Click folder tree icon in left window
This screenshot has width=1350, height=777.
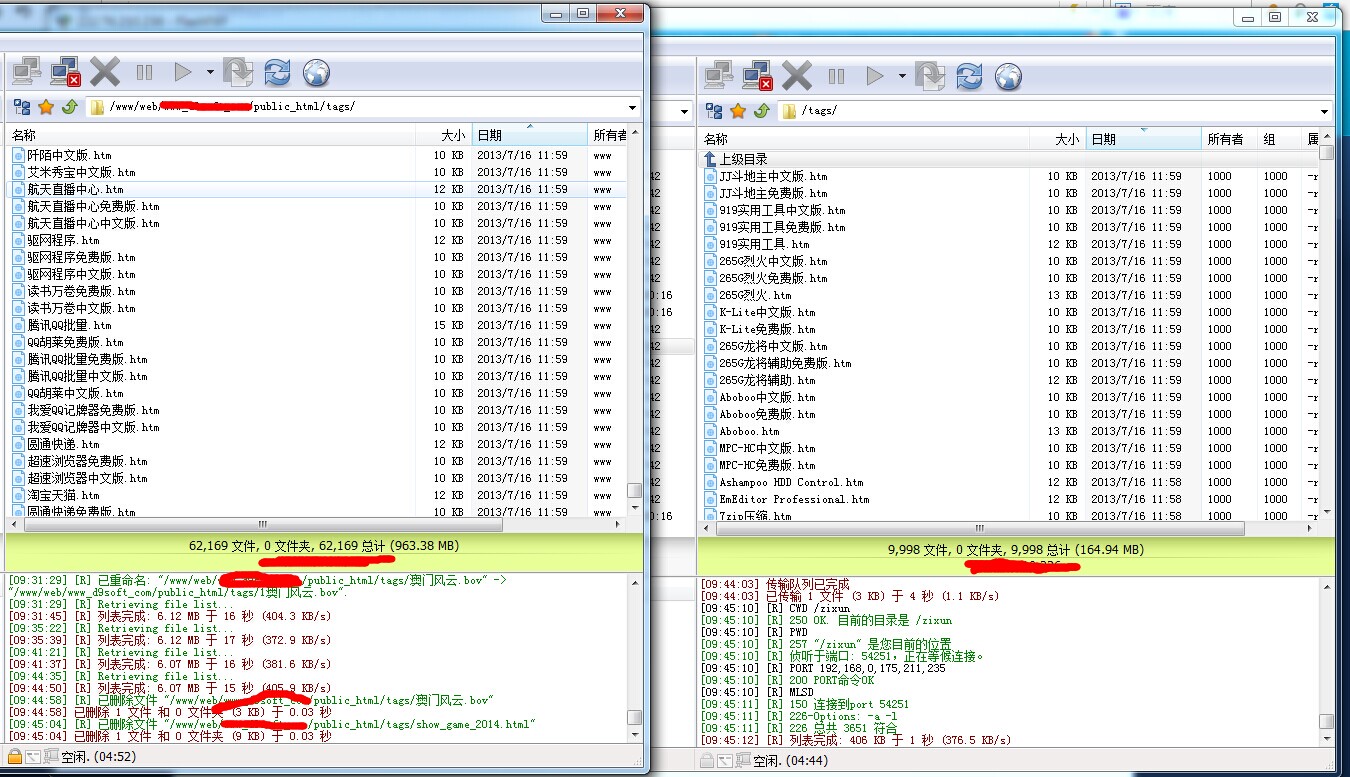point(21,107)
